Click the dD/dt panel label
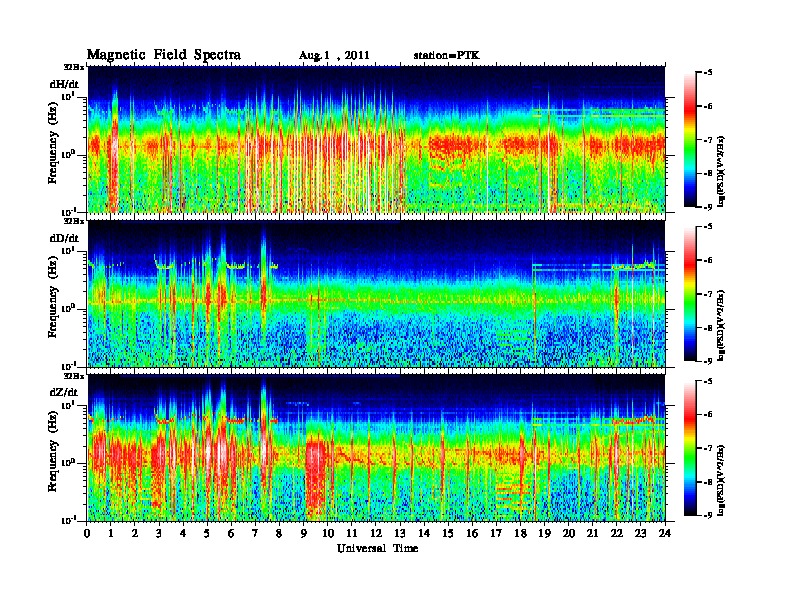The image size is (792, 612). 64,238
